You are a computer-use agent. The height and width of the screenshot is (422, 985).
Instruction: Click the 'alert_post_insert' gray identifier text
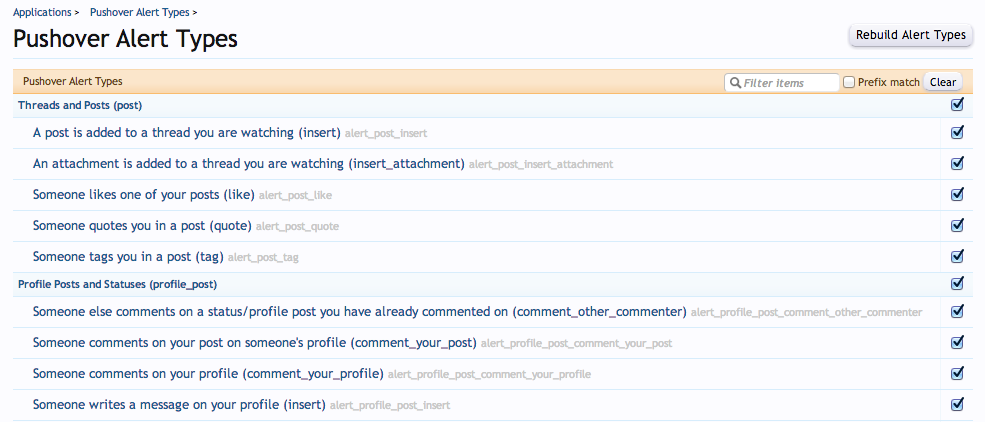point(386,134)
